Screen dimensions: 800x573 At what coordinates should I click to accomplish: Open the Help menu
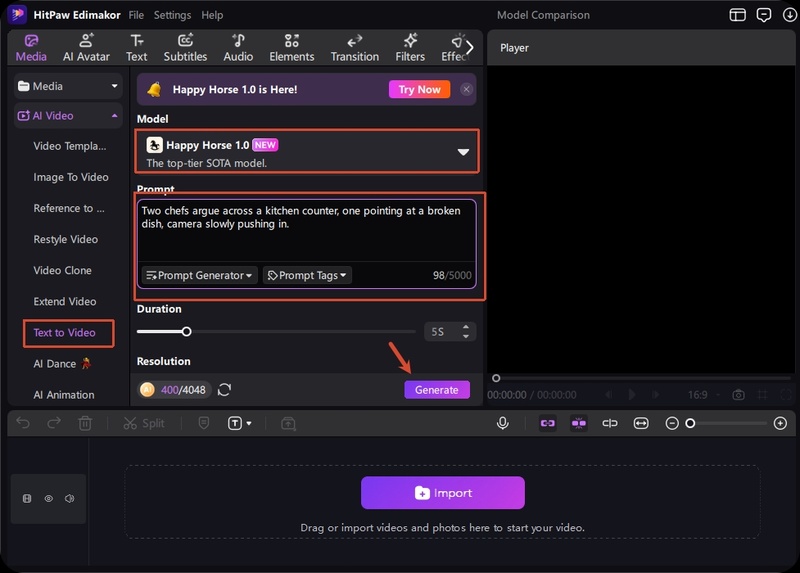coord(212,15)
